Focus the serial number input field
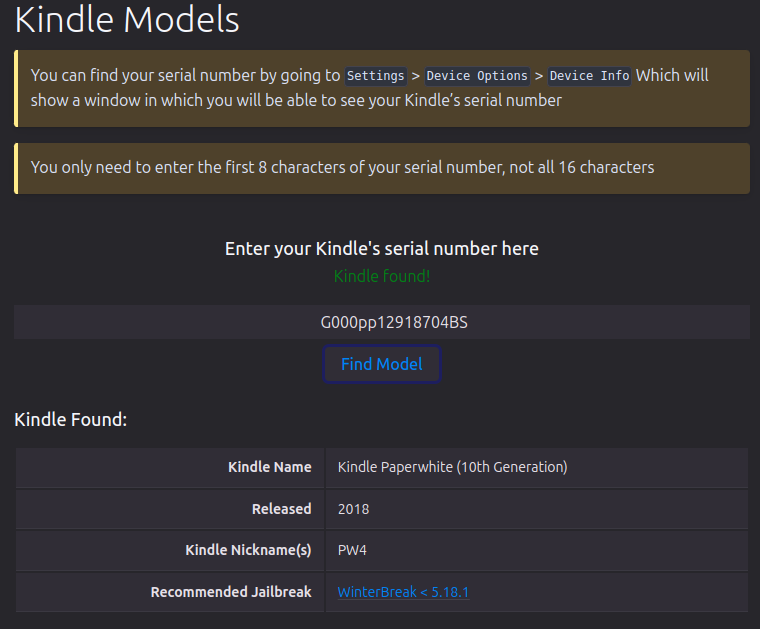This screenshot has width=760, height=629. 381,323
